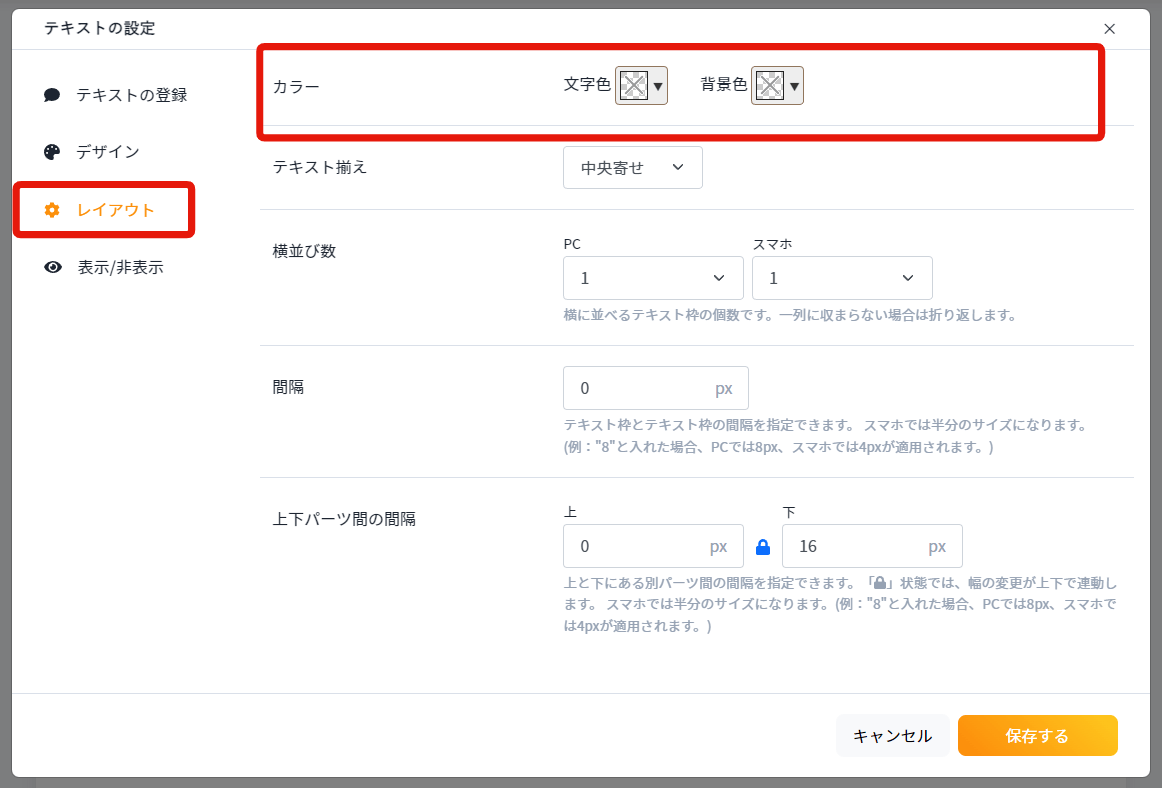Switch to the テキストの登録 tab
1162x788 pixels.
pyautogui.click(x=131, y=95)
